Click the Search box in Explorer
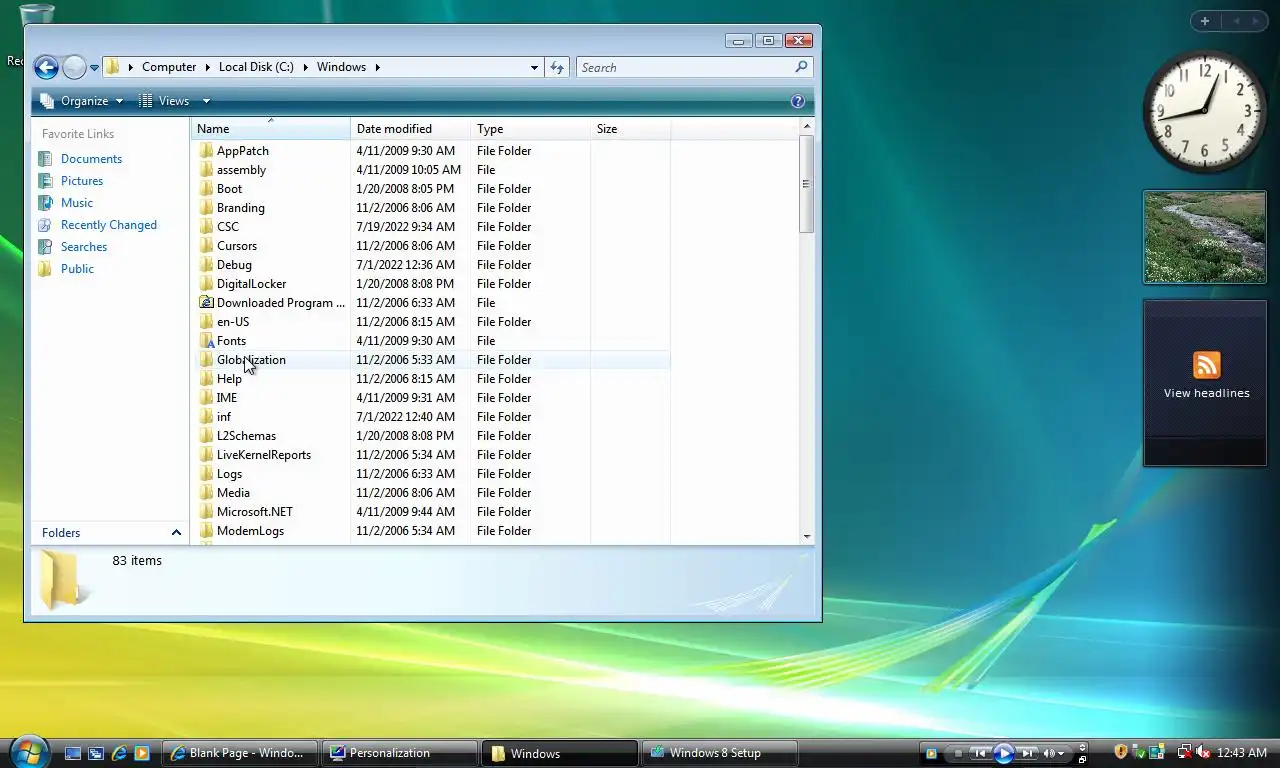 click(x=685, y=67)
